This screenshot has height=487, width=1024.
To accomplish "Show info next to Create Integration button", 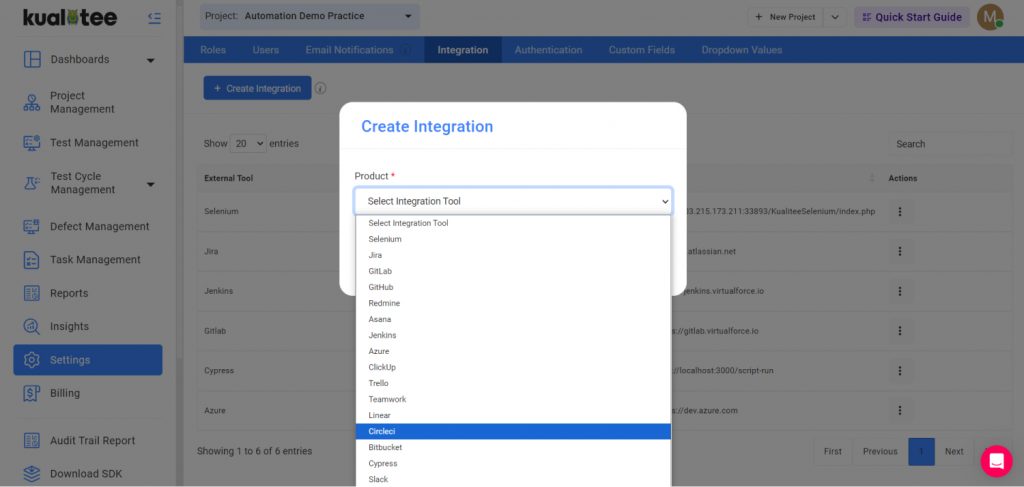I will pyautogui.click(x=321, y=88).
